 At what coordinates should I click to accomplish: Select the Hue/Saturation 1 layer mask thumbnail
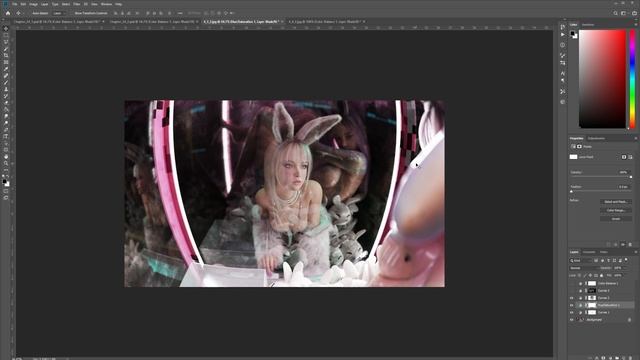click(592, 305)
